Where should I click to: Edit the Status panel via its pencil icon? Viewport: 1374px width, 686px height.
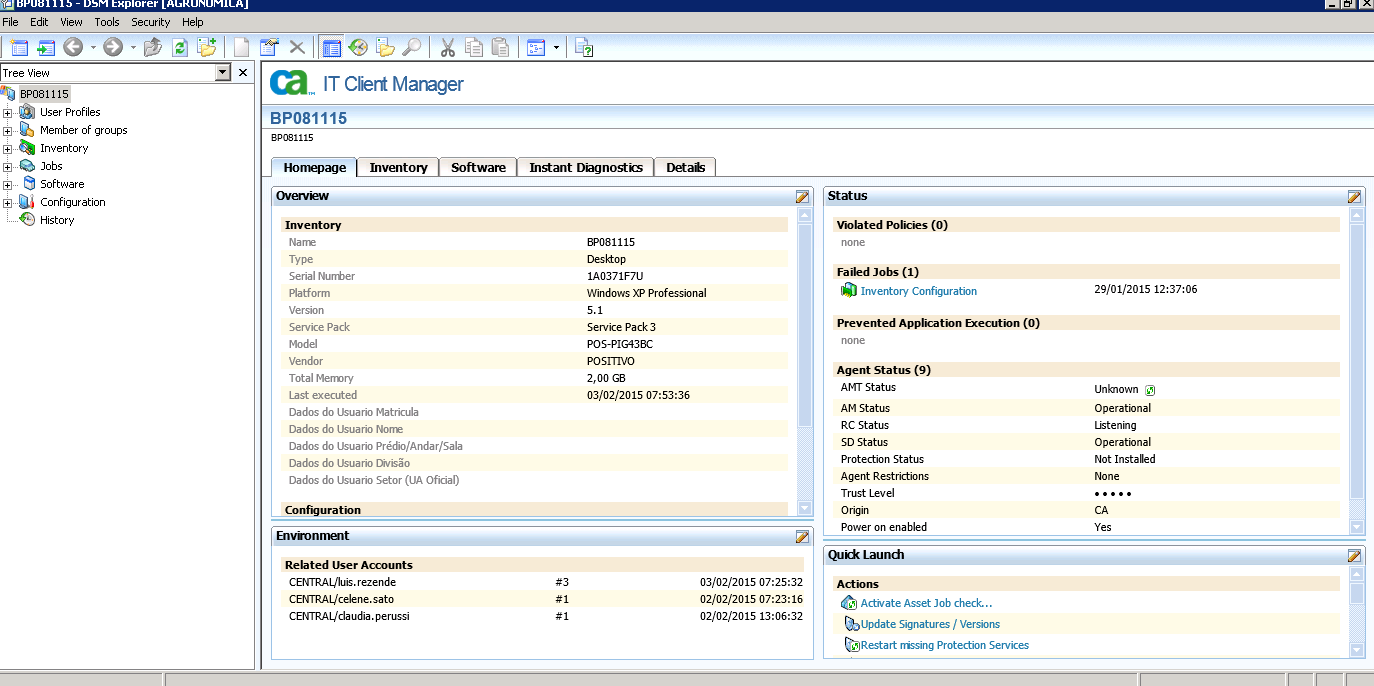point(1354,197)
